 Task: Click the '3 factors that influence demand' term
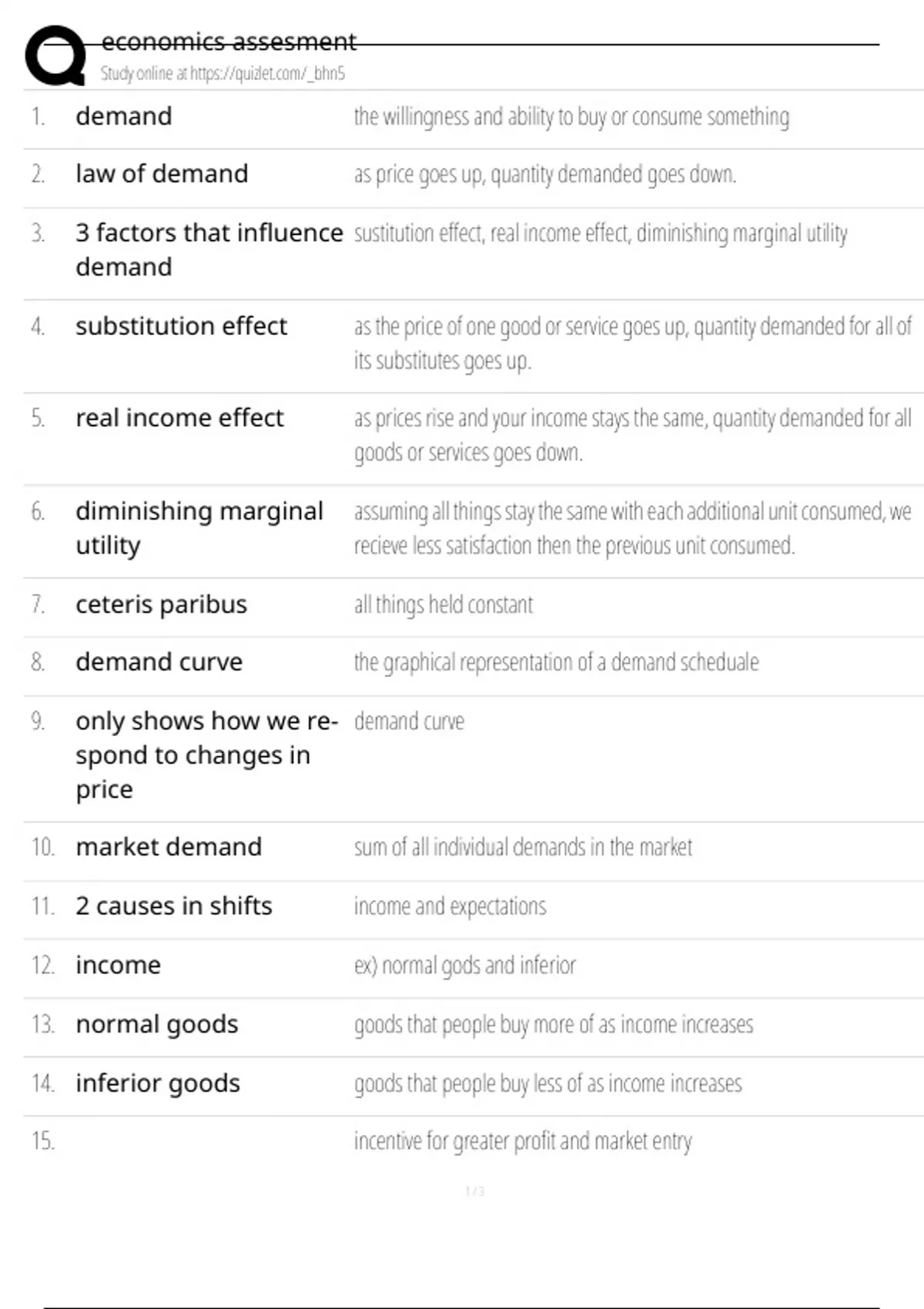click(209, 249)
